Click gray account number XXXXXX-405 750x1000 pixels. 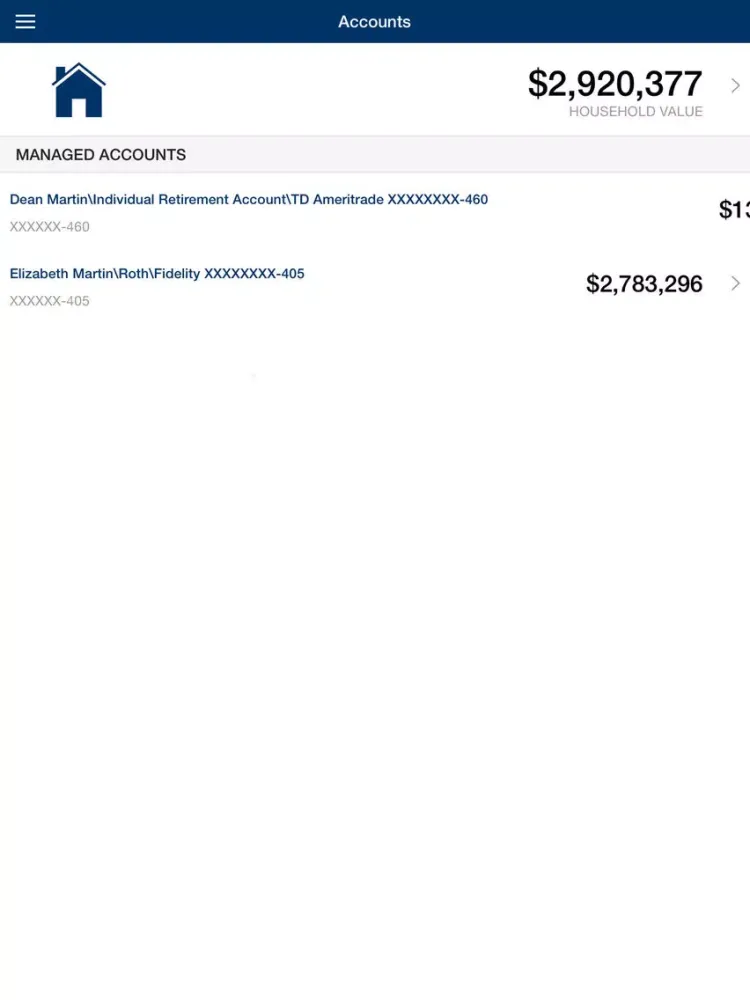[50, 301]
